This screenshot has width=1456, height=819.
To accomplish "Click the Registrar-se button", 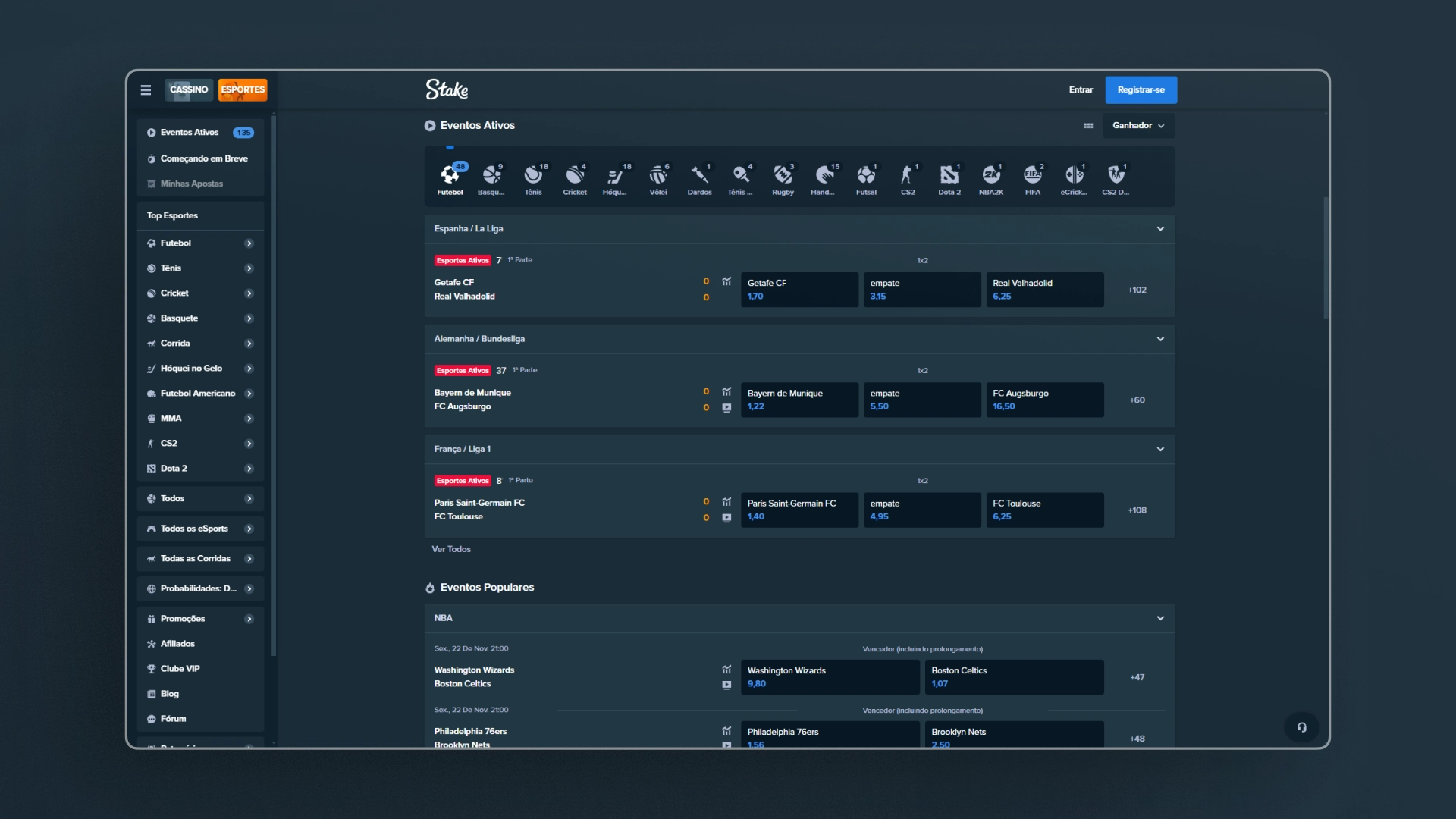I will (1141, 89).
